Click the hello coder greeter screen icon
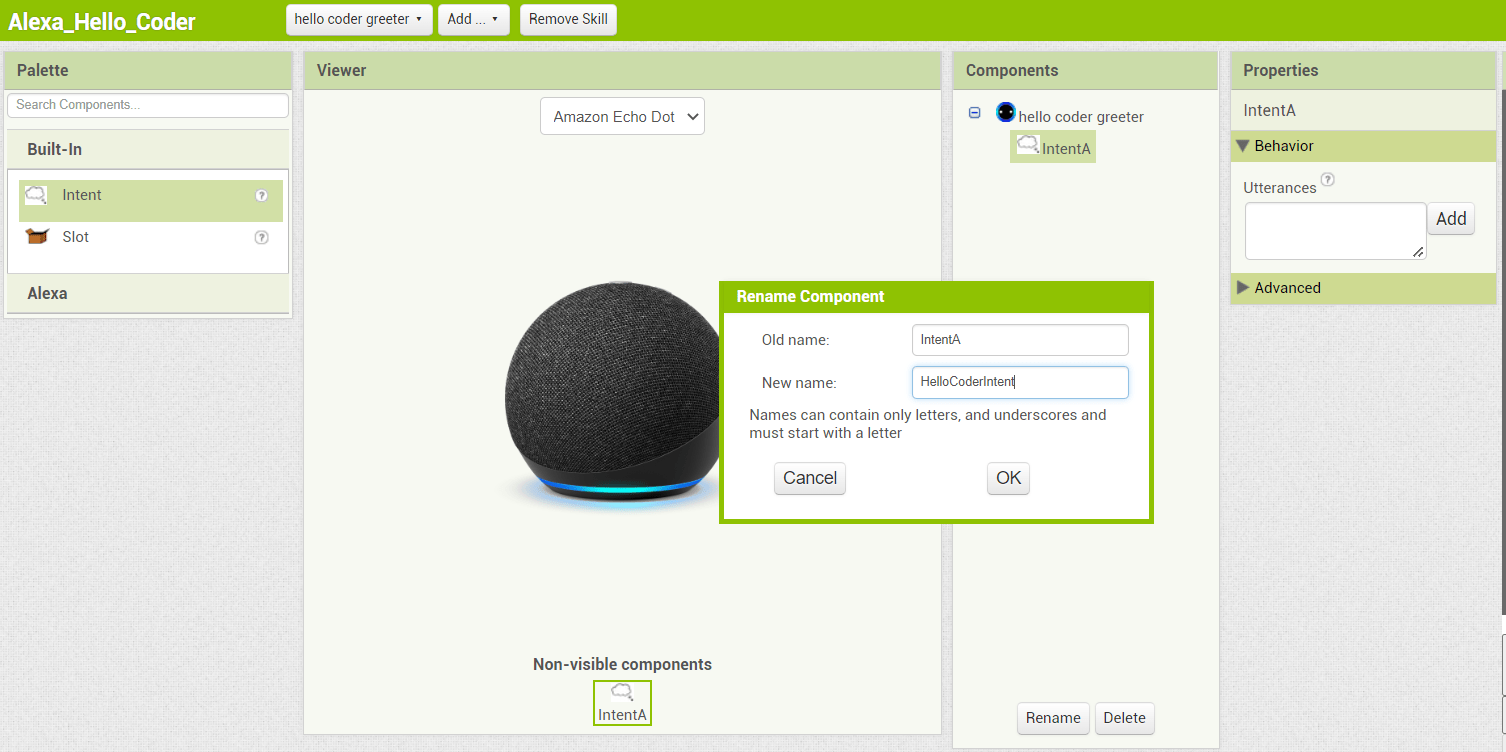The image size is (1506, 752). (1005, 112)
